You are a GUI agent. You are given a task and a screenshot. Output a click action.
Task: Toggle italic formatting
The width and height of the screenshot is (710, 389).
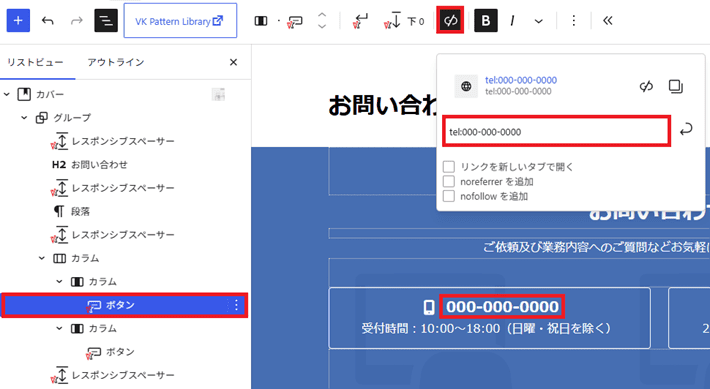click(x=512, y=20)
